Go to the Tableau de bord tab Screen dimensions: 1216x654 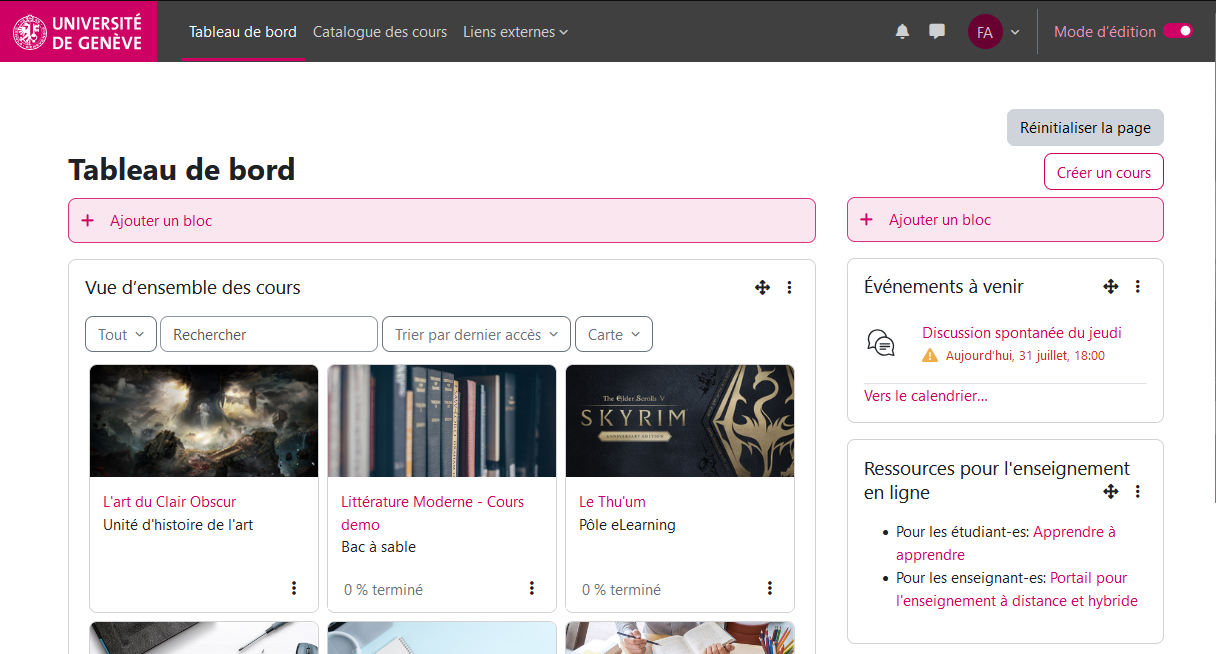[243, 32]
